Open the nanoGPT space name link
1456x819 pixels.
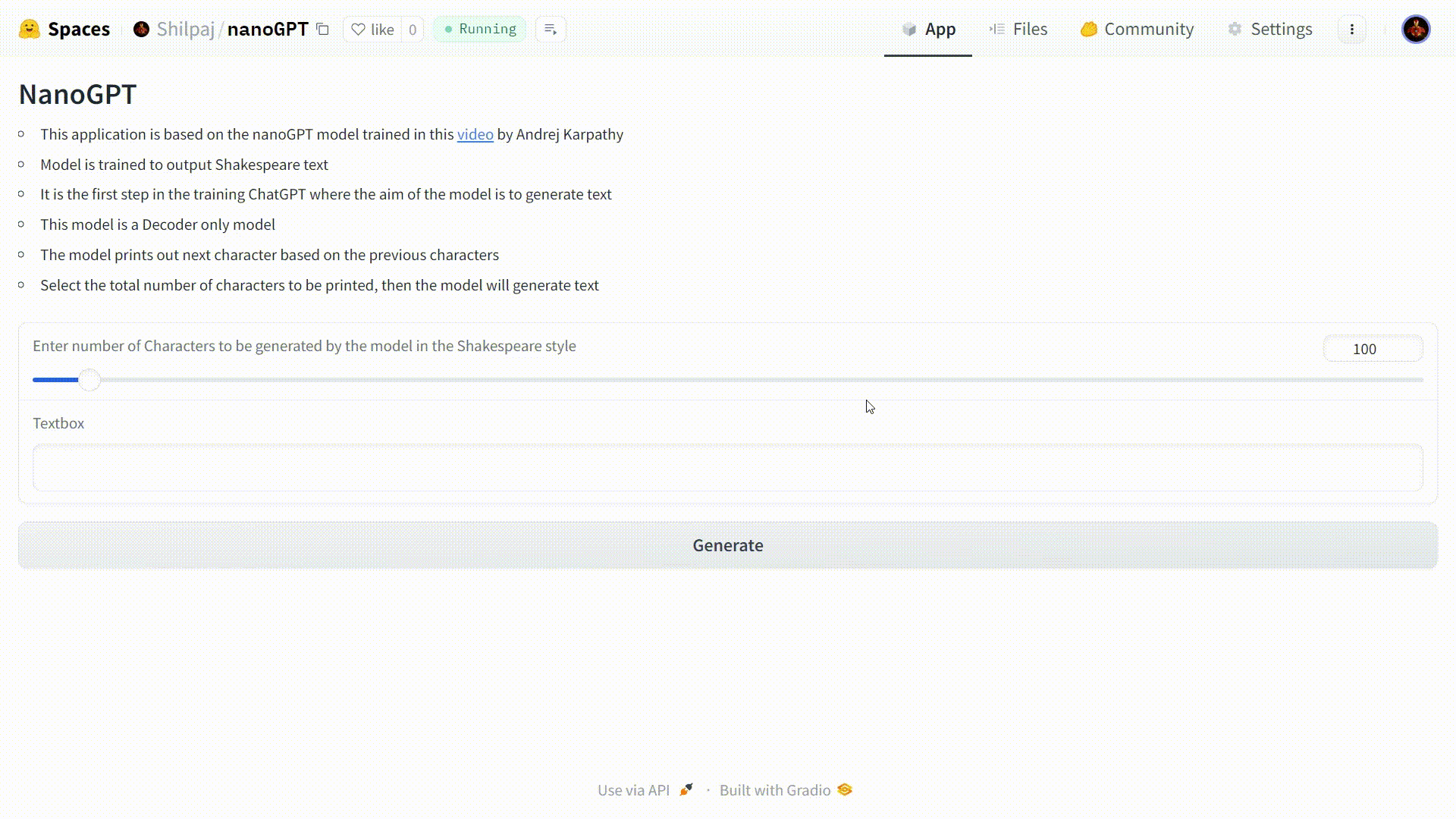tap(268, 29)
